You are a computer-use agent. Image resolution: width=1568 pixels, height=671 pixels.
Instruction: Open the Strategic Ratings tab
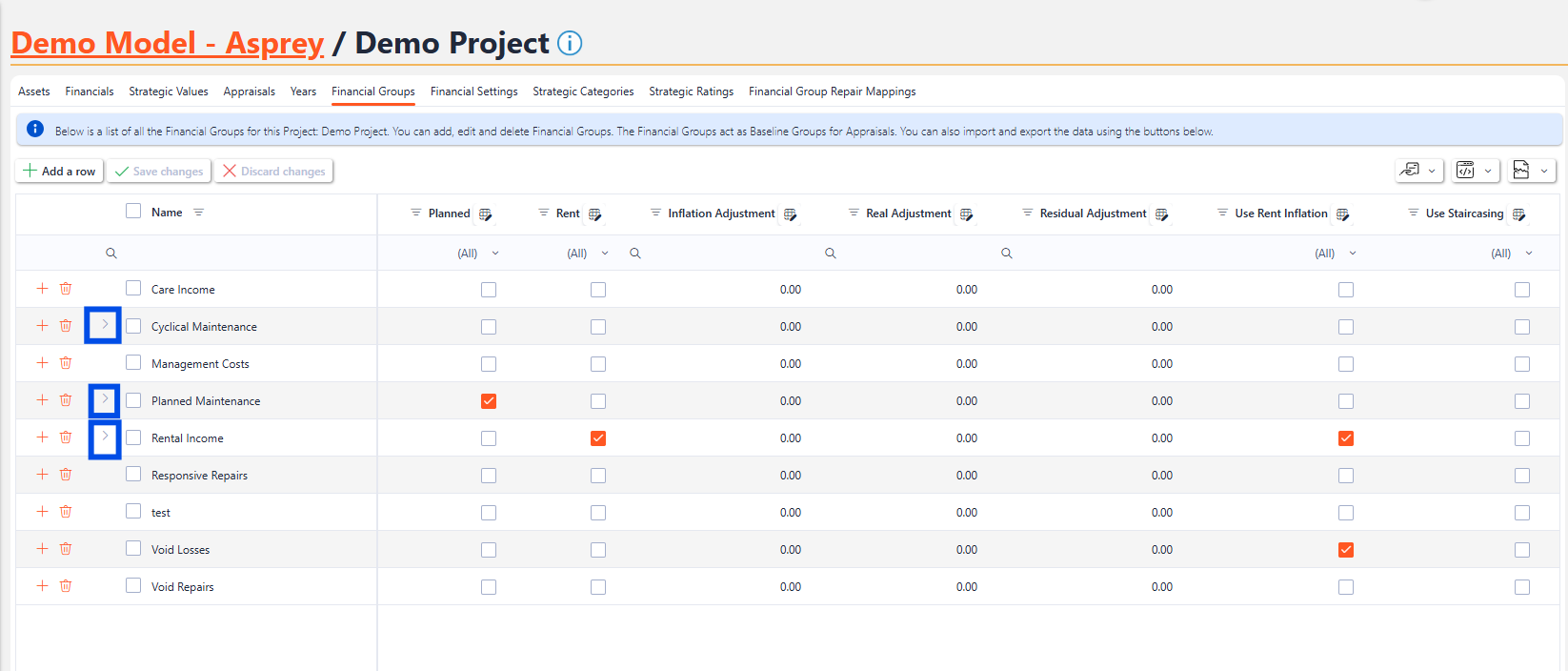click(x=691, y=91)
